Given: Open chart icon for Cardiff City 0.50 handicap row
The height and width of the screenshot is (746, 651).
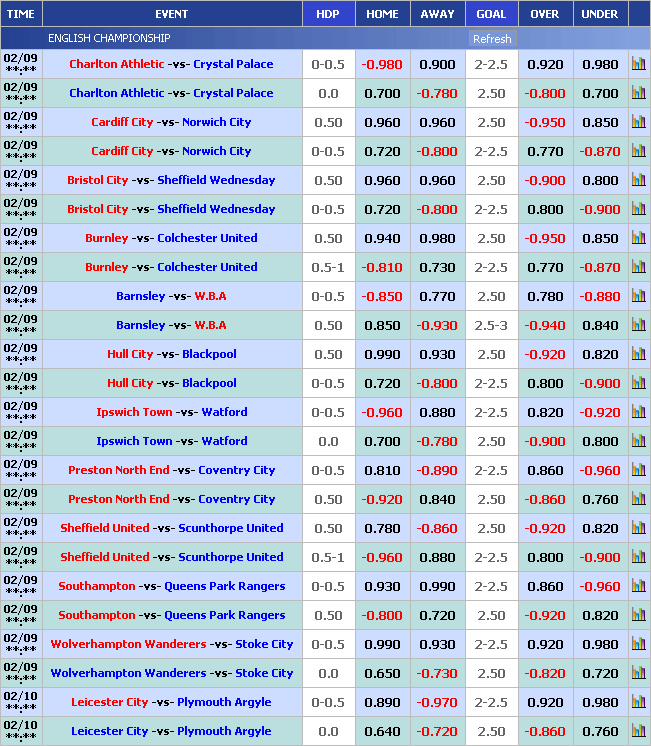Looking at the screenshot, I should tap(638, 122).
